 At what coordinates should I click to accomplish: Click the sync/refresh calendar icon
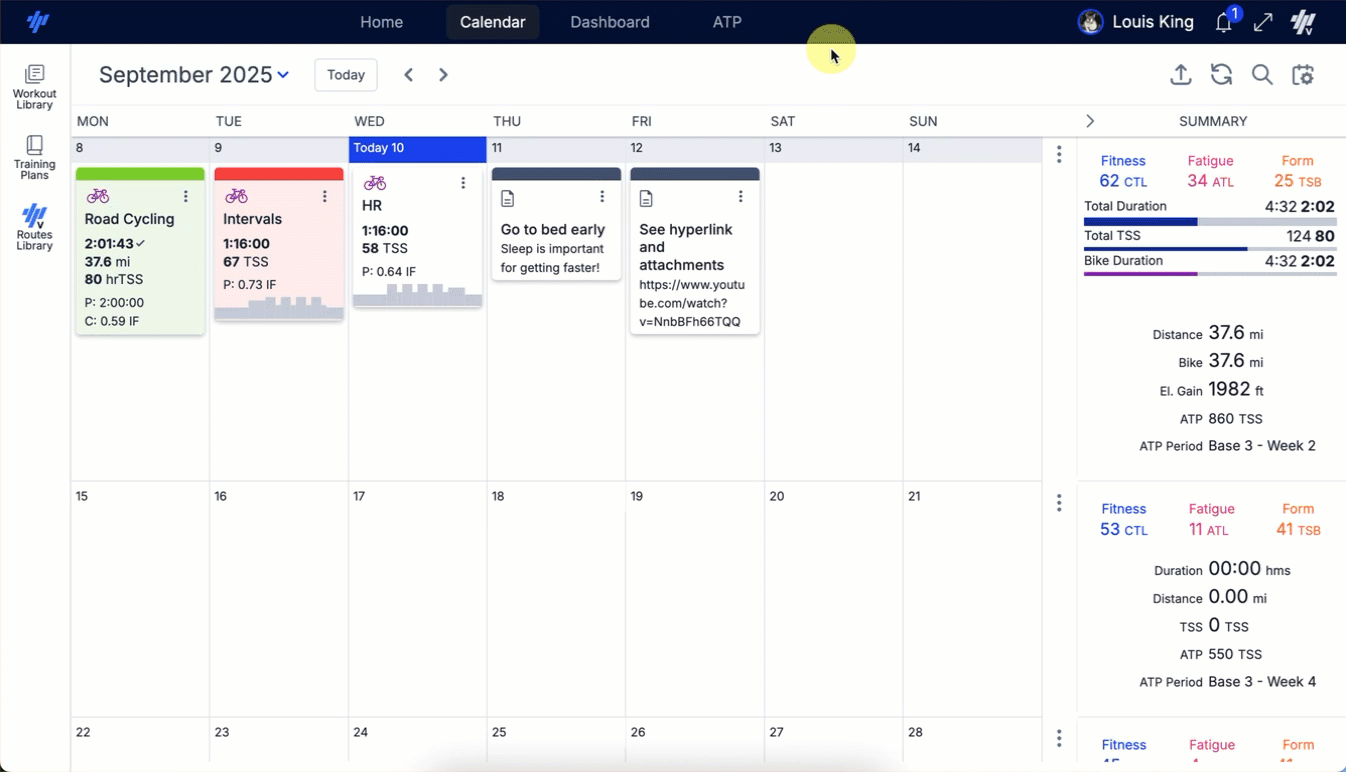pyautogui.click(x=1221, y=74)
